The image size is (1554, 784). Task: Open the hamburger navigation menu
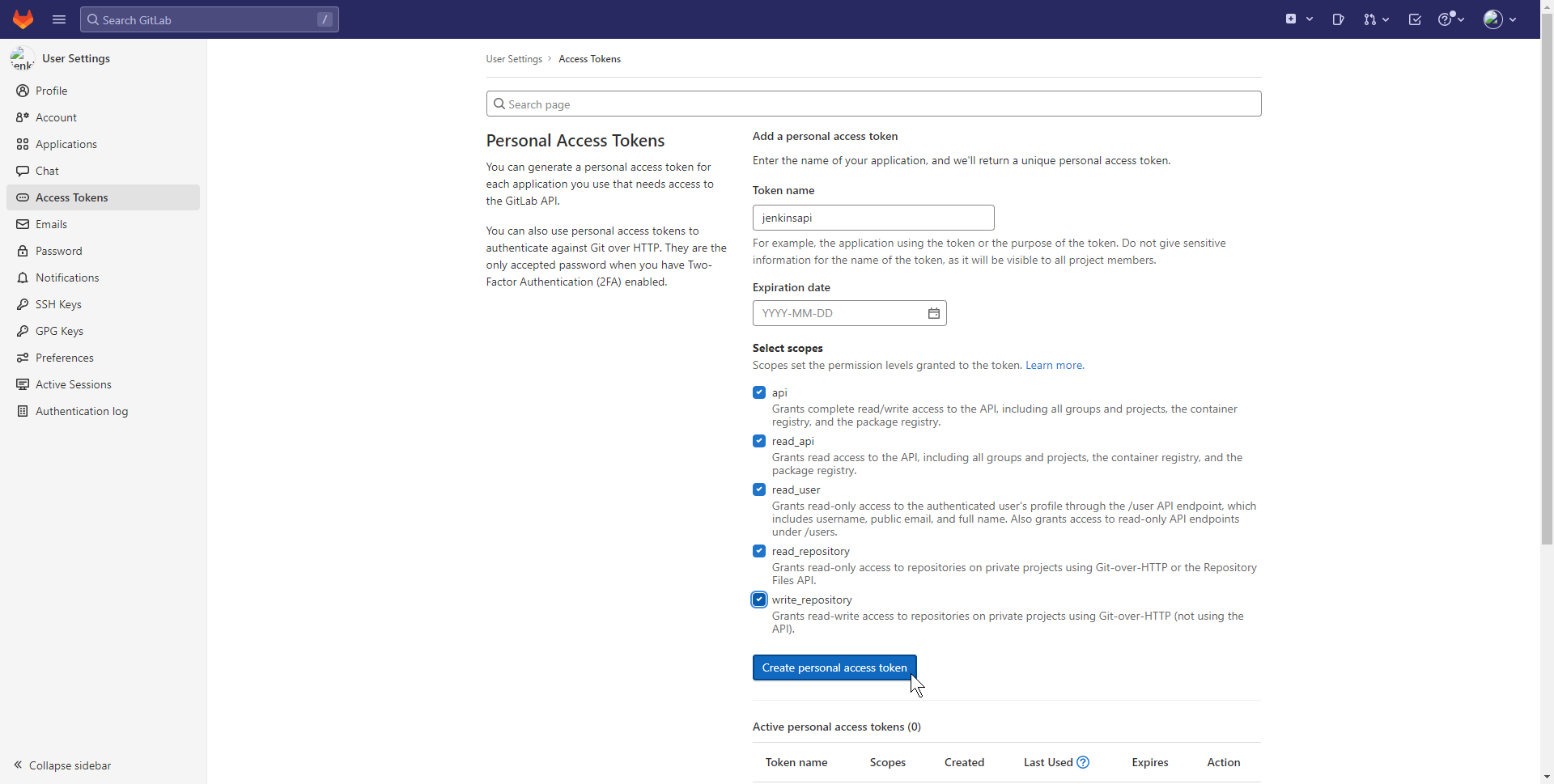click(x=59, y=19)
